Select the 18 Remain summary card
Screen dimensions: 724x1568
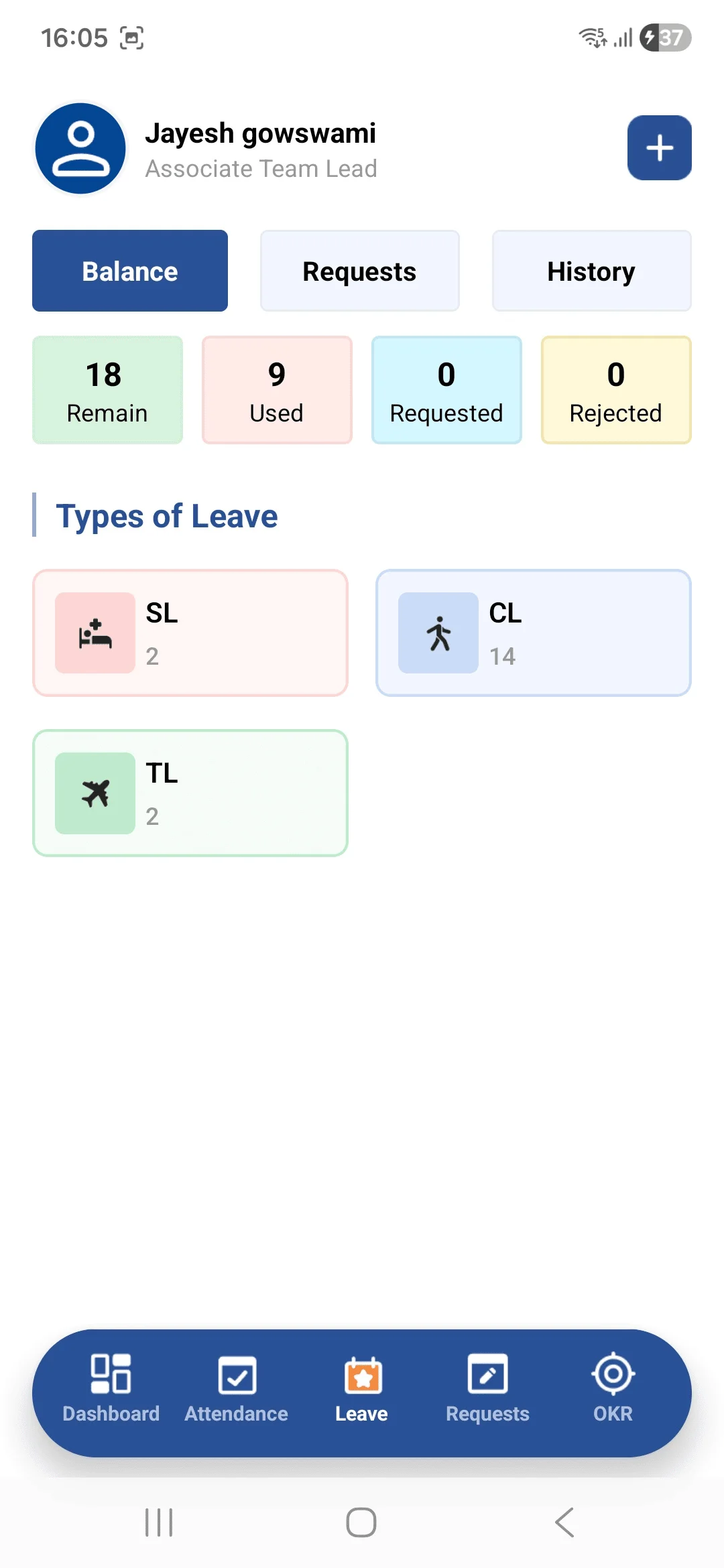tap(107, 390)
